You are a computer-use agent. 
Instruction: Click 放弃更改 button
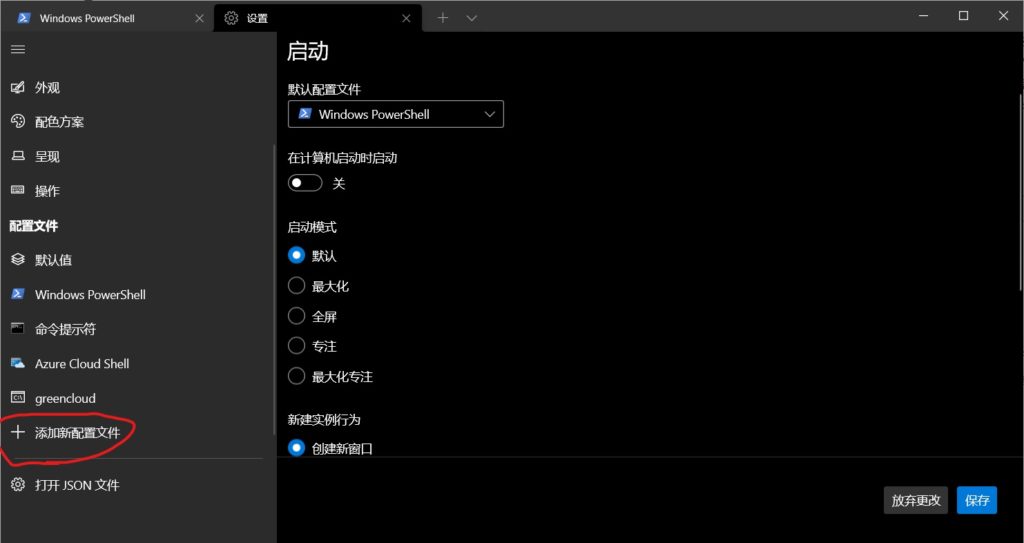click(x=916, y=500)
